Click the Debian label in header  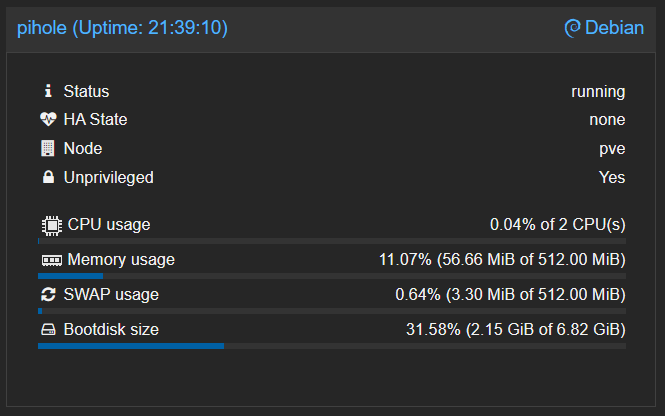615,28
